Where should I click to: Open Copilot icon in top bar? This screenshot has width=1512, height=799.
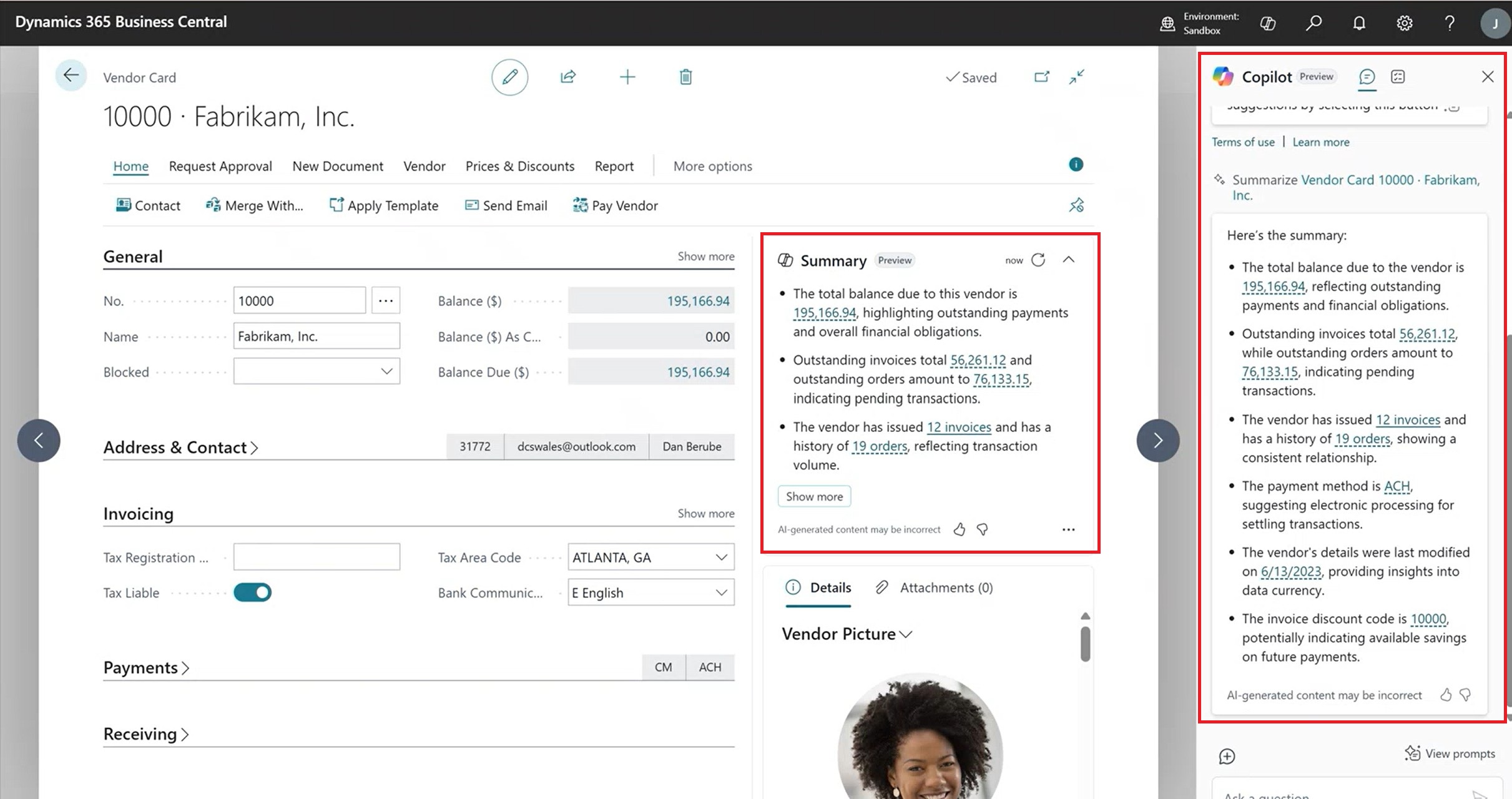pyautogui.click(x=1267, y=23)
